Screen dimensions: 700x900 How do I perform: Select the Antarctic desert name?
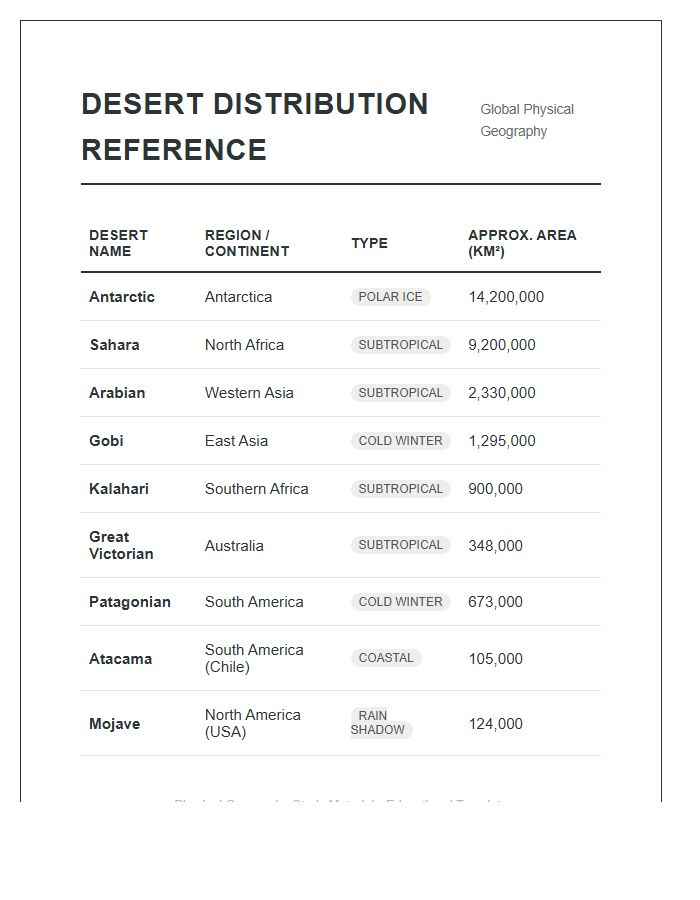coord(122,297)
